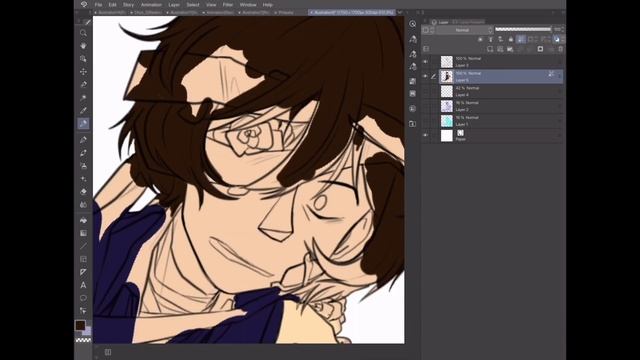
Task: Create a new layer folder
Action: (510, 49)
